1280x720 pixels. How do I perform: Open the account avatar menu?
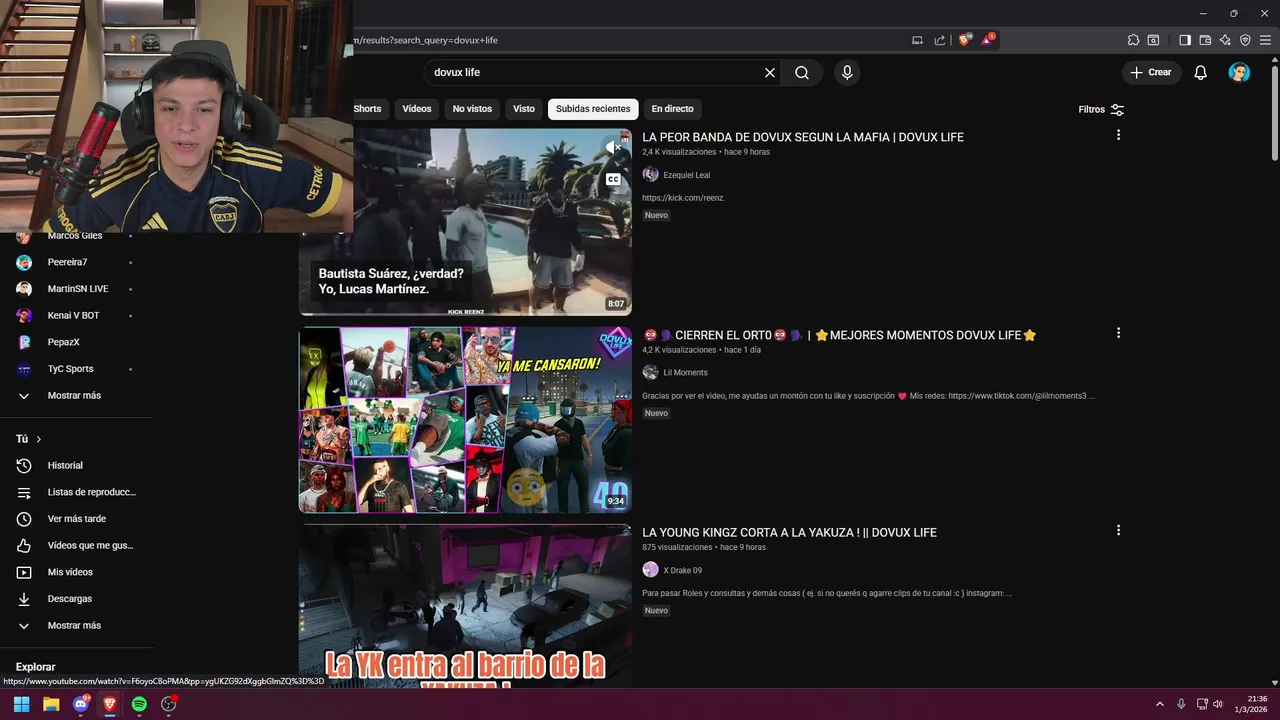click(1239, 72)
